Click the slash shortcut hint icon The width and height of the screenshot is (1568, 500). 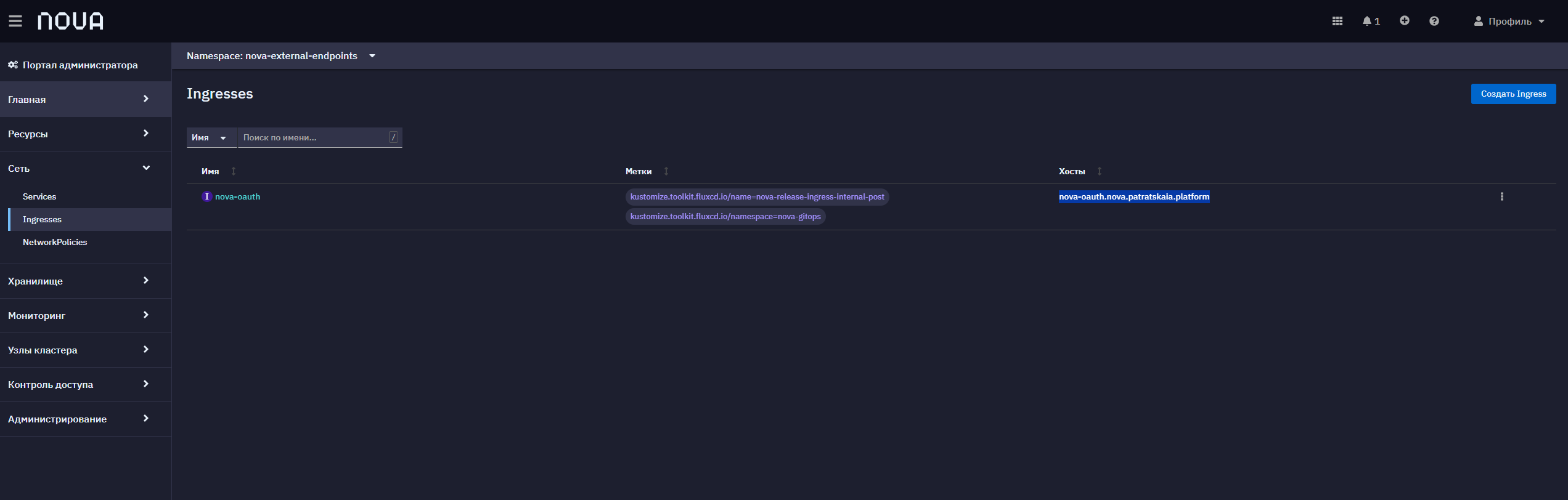coord(393,137)
